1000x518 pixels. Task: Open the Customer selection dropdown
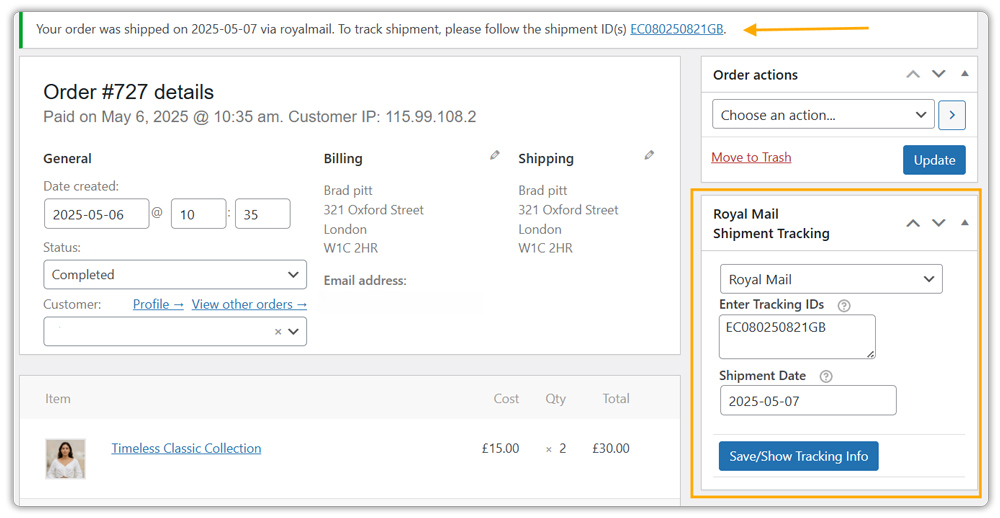pos(175,332)
